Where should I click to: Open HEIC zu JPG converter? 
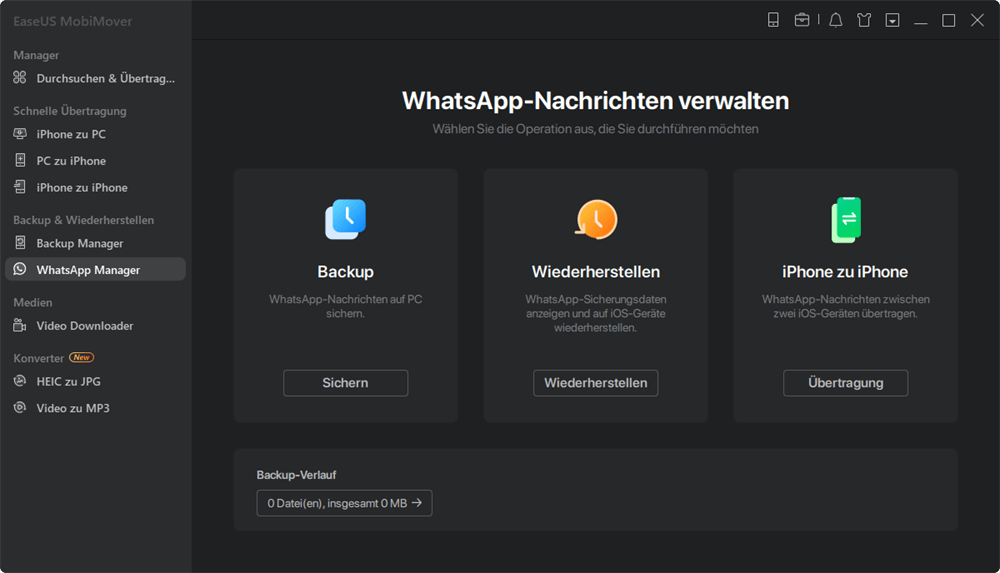(95, 382)
